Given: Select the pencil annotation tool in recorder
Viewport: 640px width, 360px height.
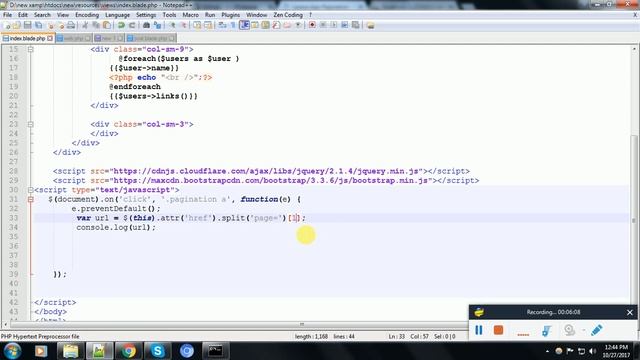Looking at the screenshot, I should pos(596,330).
